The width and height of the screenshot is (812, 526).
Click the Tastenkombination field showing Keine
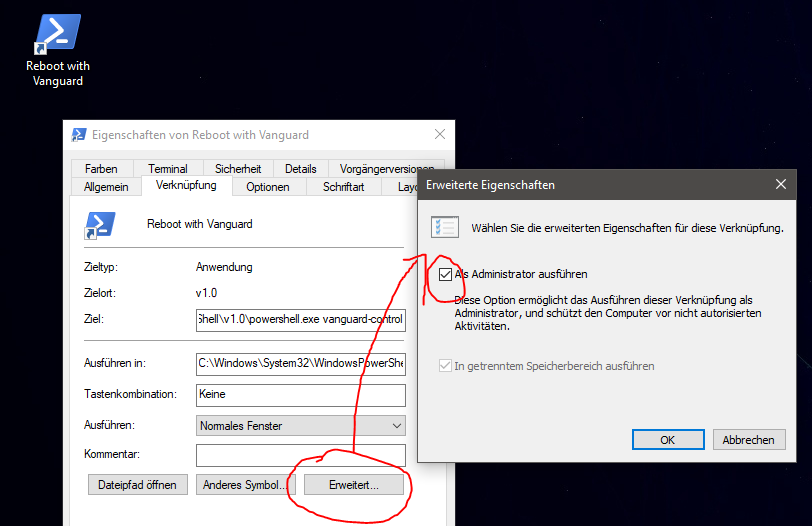click(x=300, y=394)
